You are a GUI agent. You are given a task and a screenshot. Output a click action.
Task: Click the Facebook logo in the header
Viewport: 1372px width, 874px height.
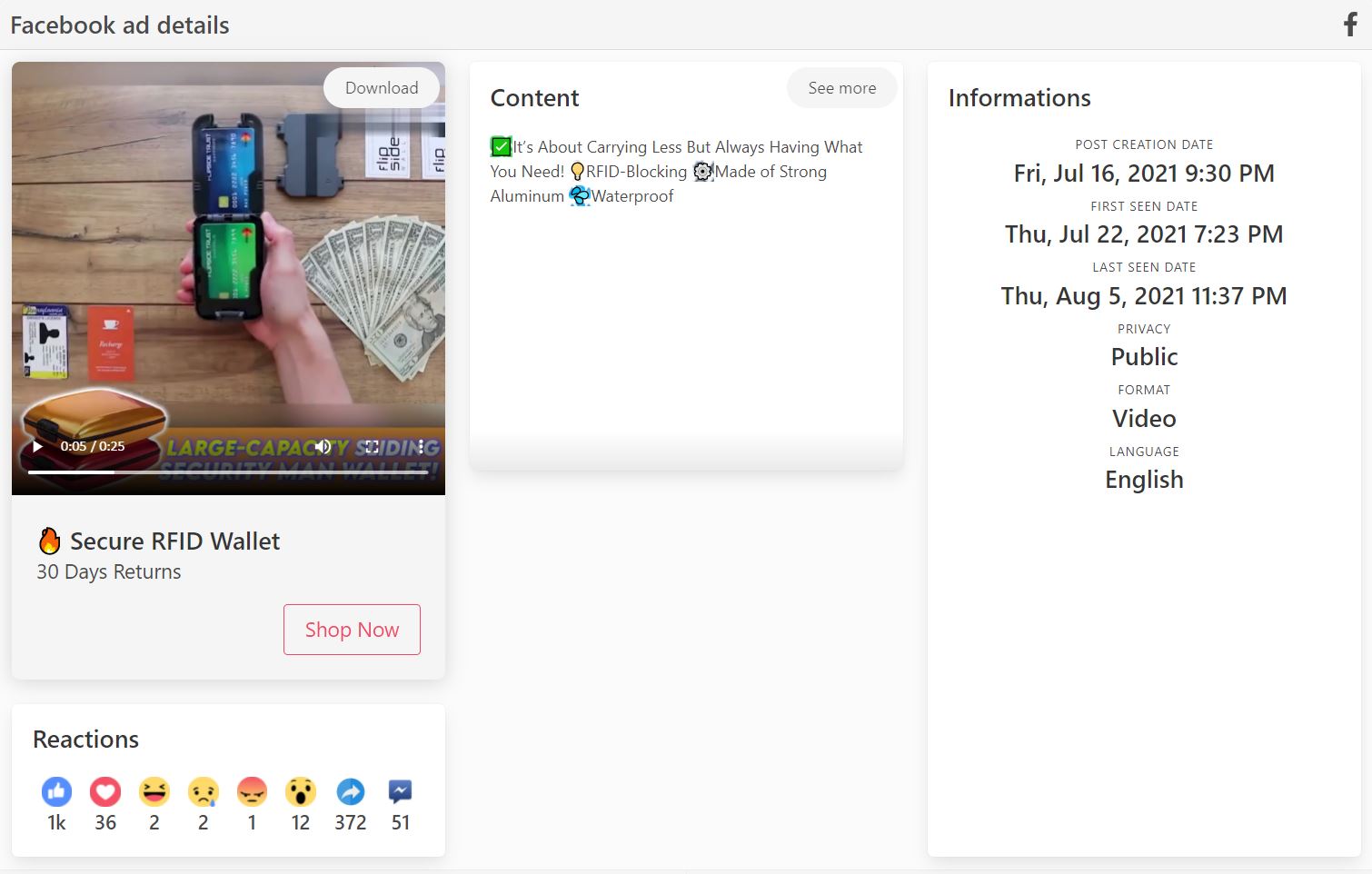click(1349, 25)
